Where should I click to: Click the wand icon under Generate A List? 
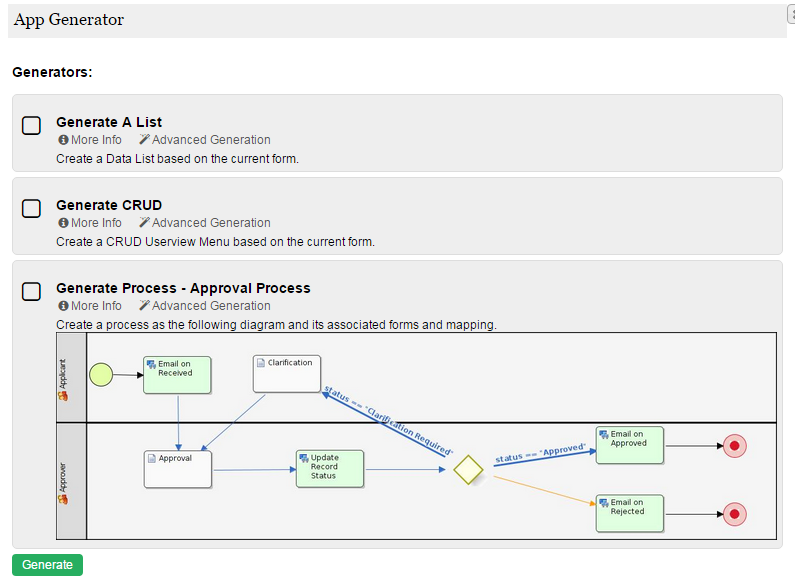(144, 139)
